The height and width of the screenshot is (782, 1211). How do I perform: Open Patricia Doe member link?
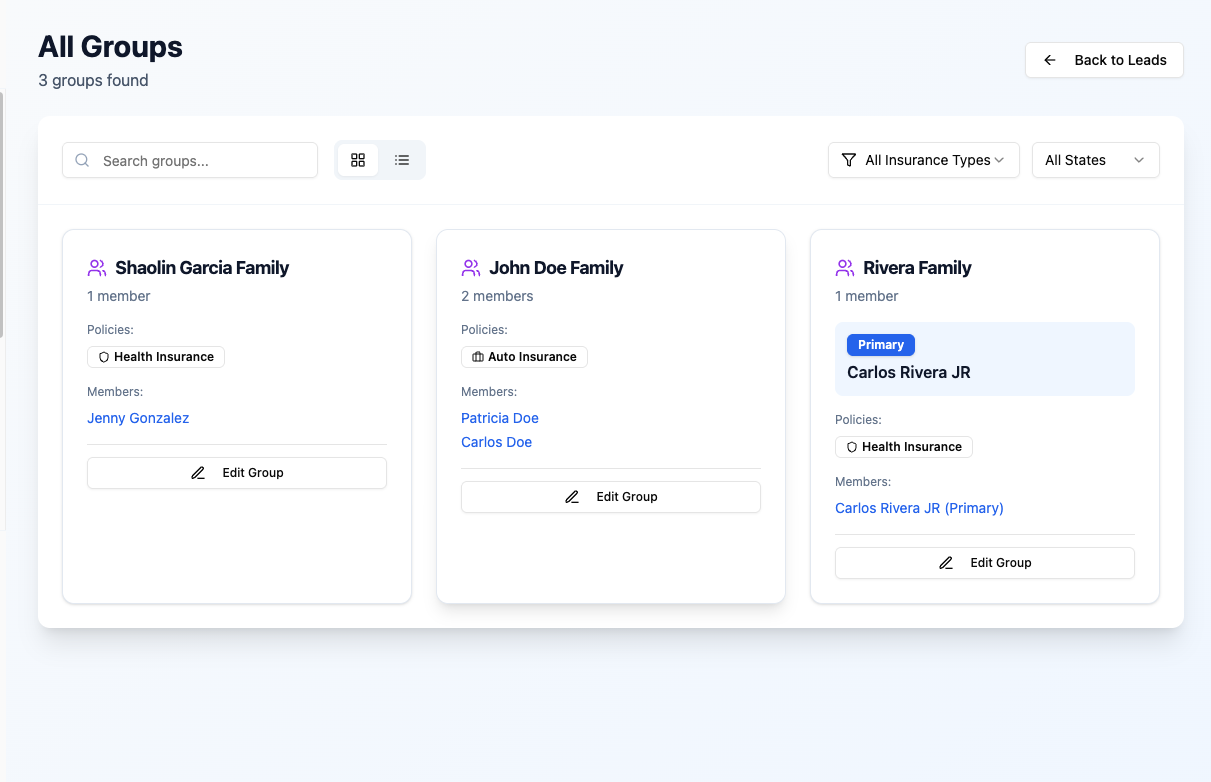[x=500, y=418]
